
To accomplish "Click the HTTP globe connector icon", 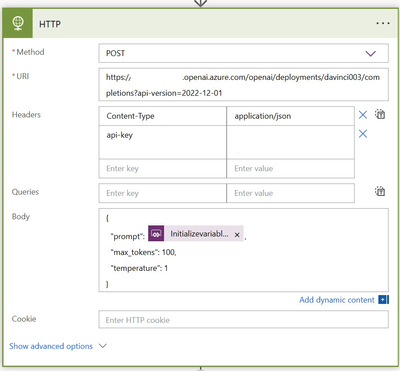I will click(18, 23).
